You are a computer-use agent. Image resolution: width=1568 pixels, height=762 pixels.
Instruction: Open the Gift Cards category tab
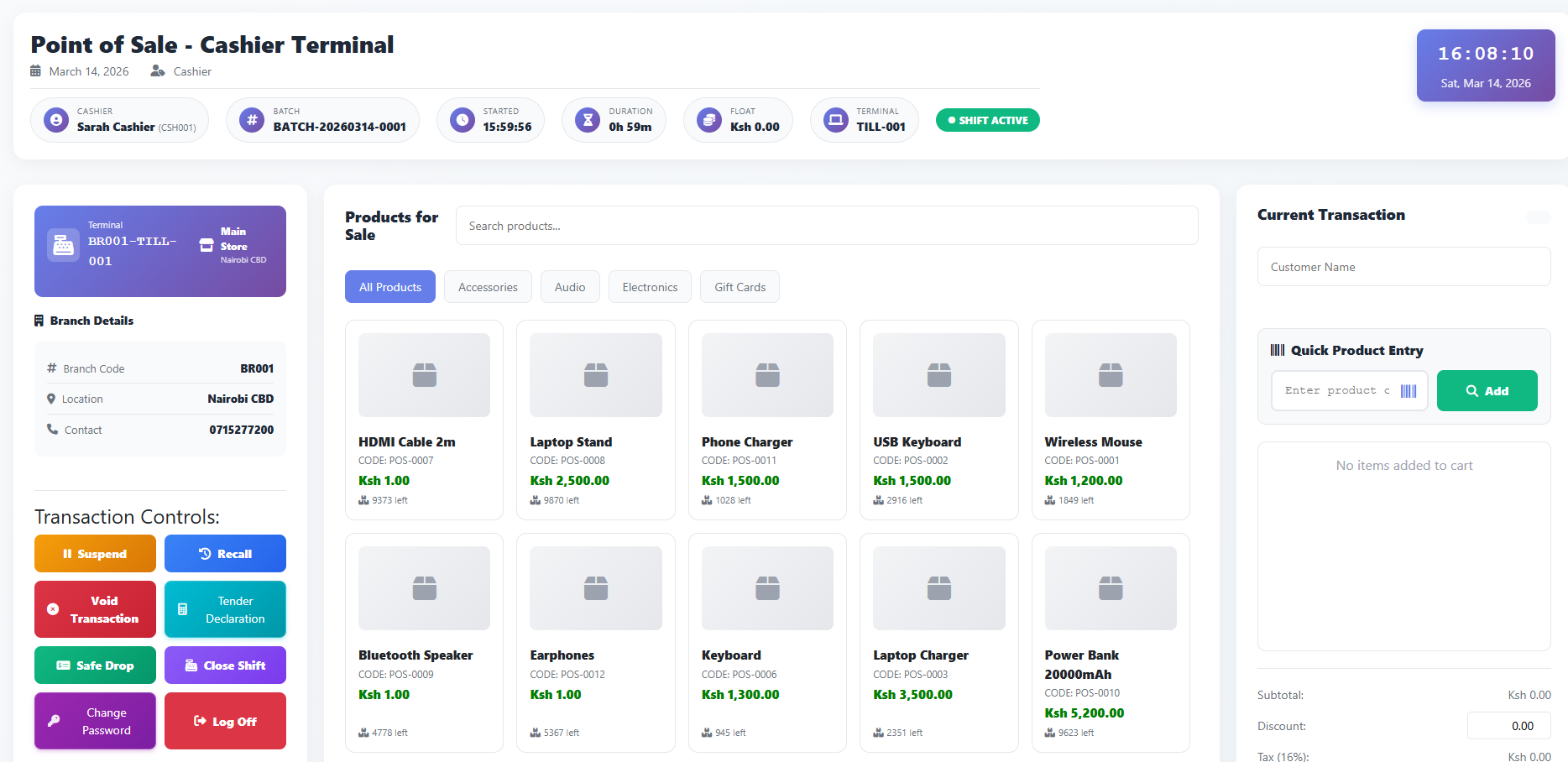740,286
